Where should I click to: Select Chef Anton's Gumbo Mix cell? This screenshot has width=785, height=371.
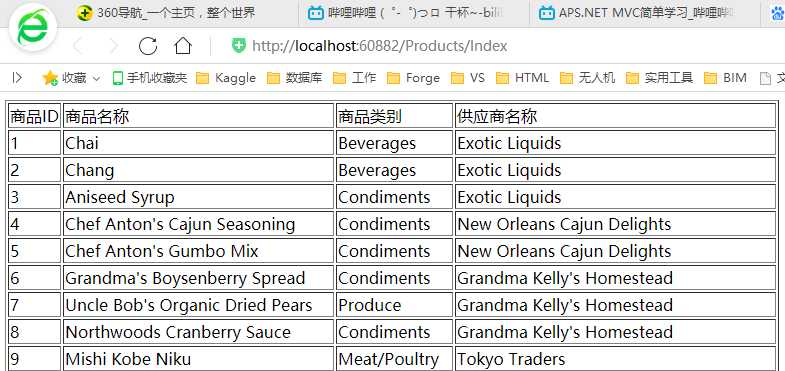click(x=198, y=251)
